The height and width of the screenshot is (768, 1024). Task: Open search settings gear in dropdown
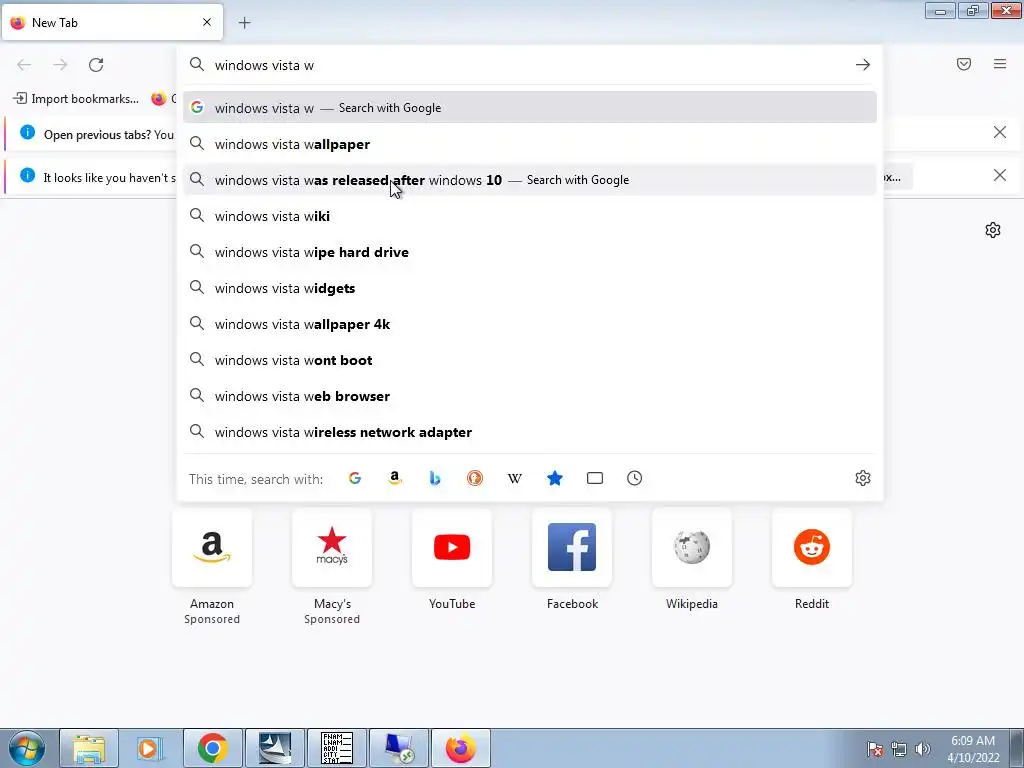coord(863,478)
